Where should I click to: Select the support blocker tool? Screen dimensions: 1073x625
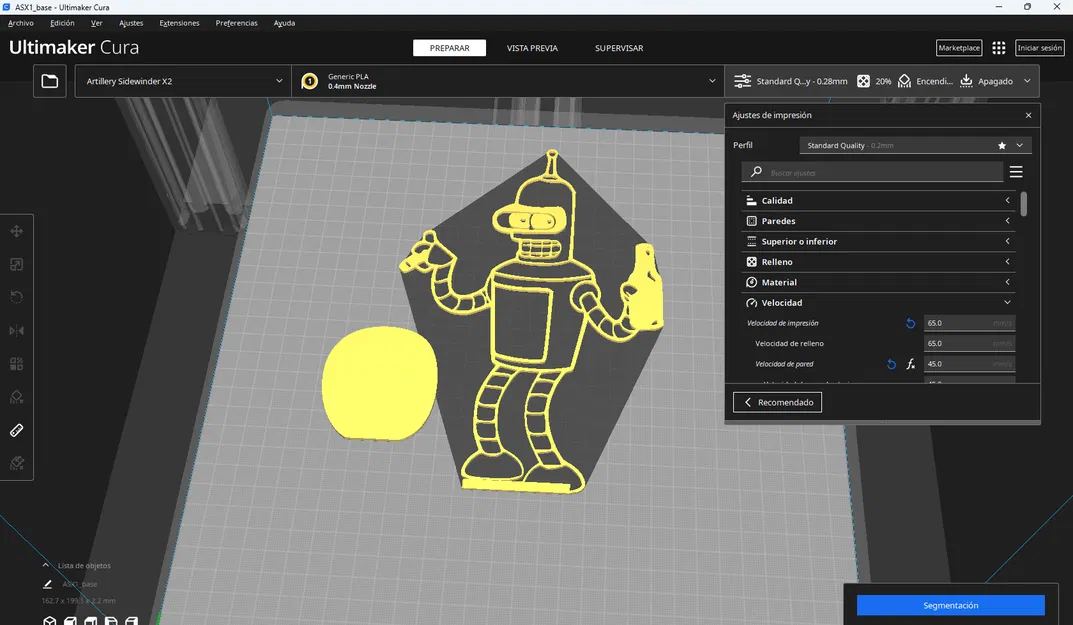16,396
